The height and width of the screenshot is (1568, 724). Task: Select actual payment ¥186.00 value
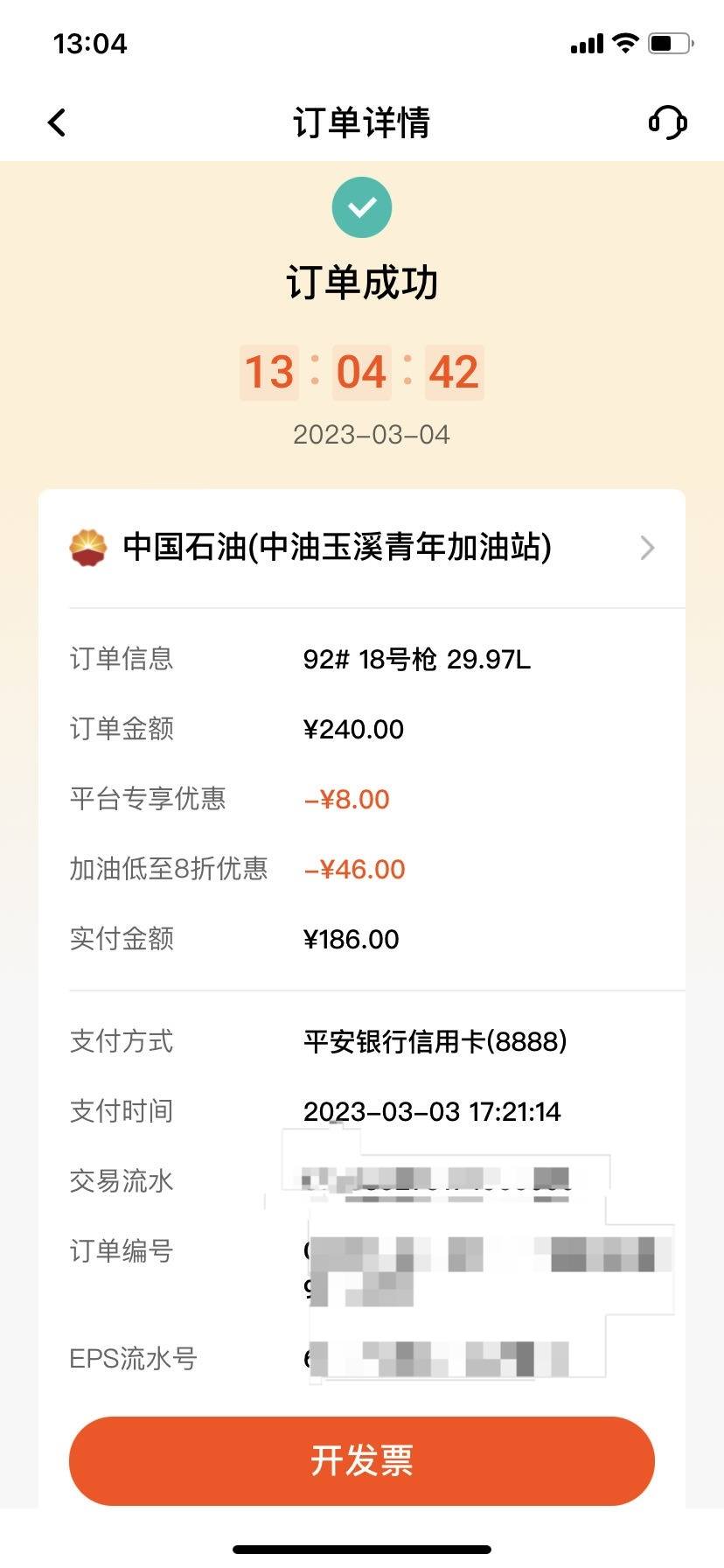[x=351, y=939]
